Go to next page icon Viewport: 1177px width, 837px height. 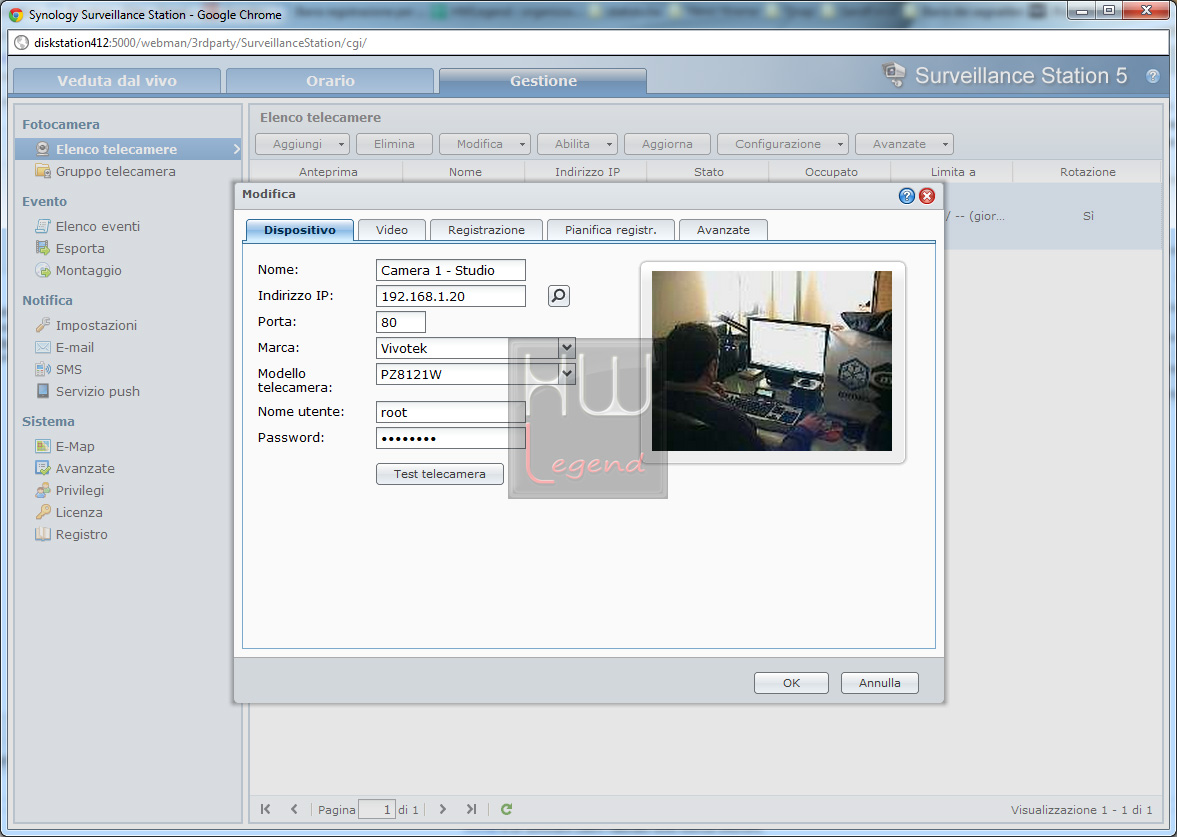[443, 809]
